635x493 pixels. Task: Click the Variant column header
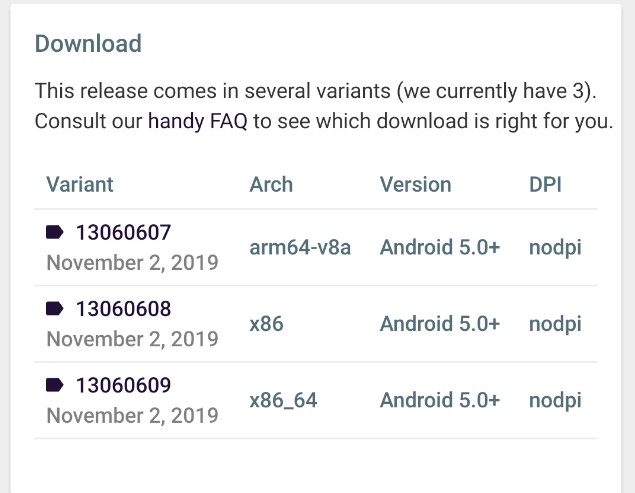(80, 185)
